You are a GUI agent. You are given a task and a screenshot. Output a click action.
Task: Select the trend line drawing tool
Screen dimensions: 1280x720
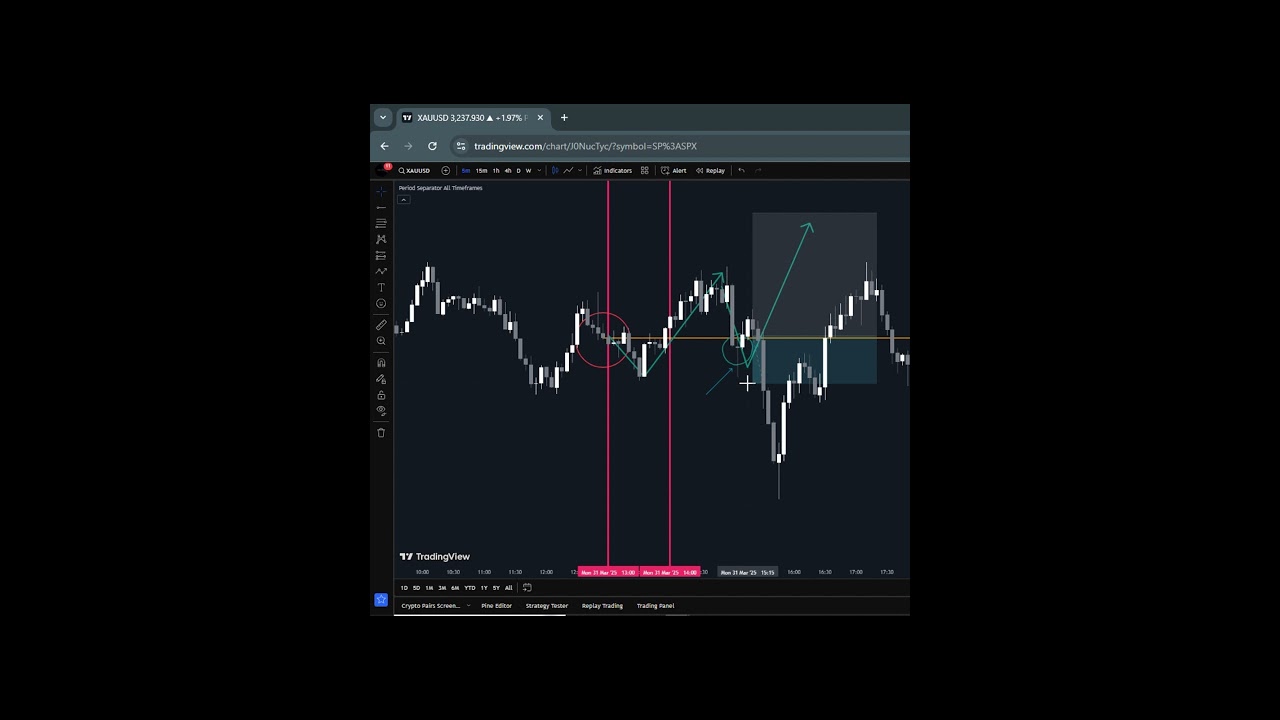click(x=381, y=207)
